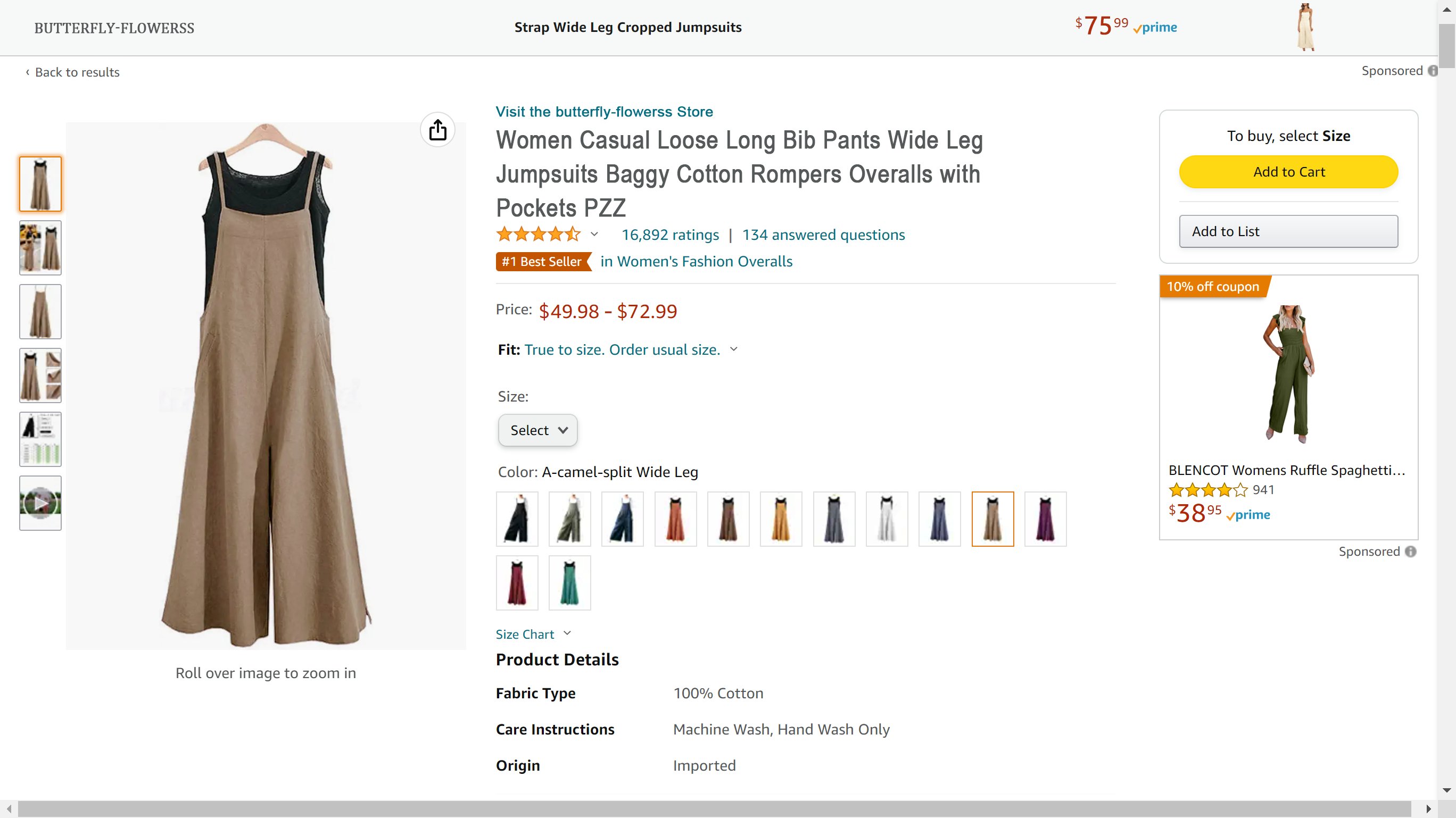Screen dimensions: 1456x818
Task: Visit the butterfly-flowerss Store link
Action: [x=603, y=111]
